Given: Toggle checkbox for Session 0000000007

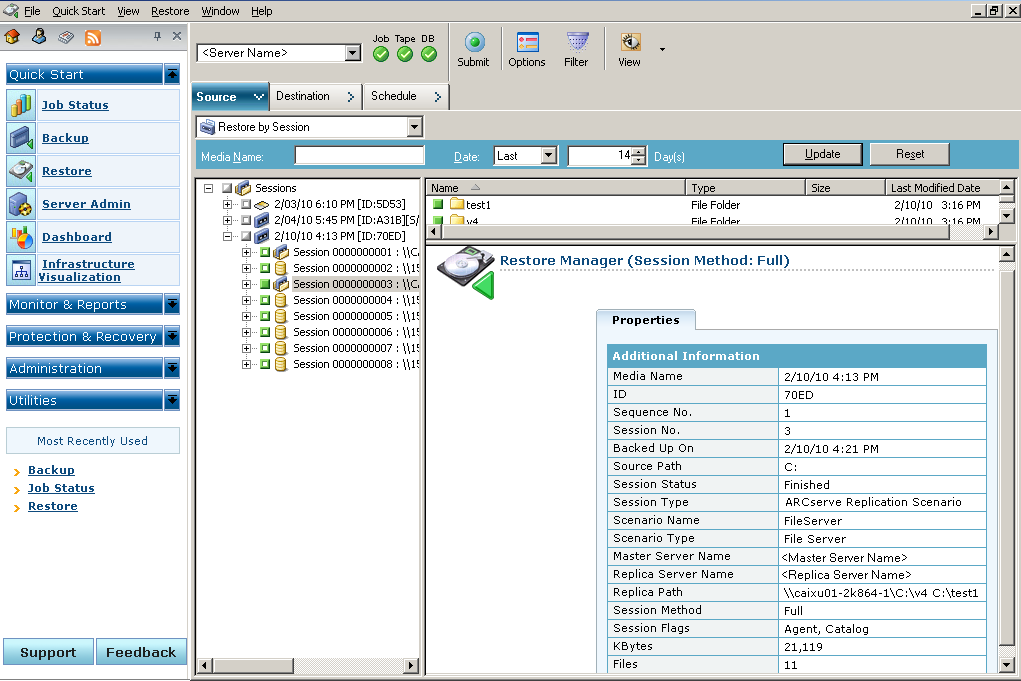Looking at the screenshot, I should click(265, 348).
